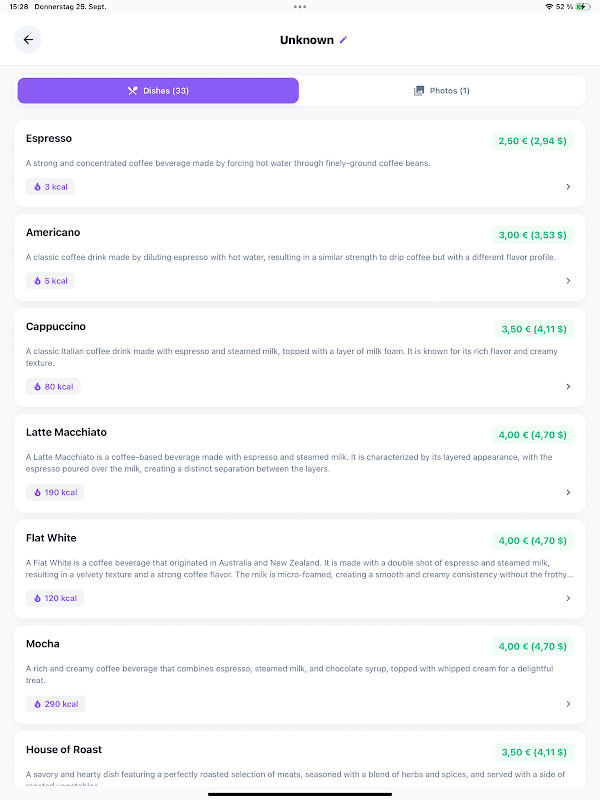Screen dimensions: 600x800
Task: Tap the flame icon on Espresso's calories
Action: click(x=38, y=187)
